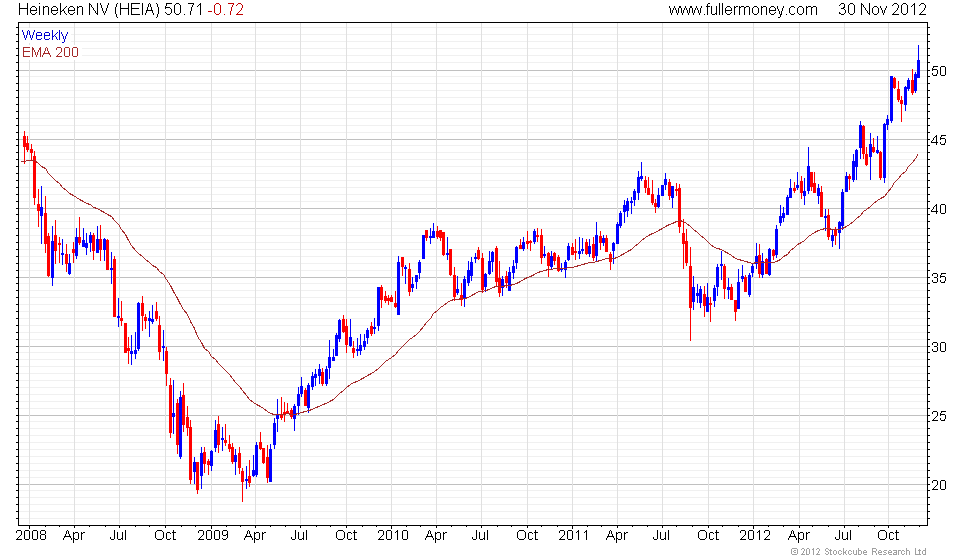Select the 'Weekly' legend label

pos(44,36)
